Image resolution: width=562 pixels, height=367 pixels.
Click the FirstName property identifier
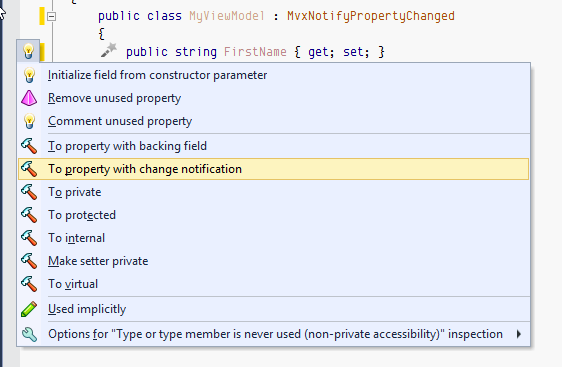[x=255, y=52]
